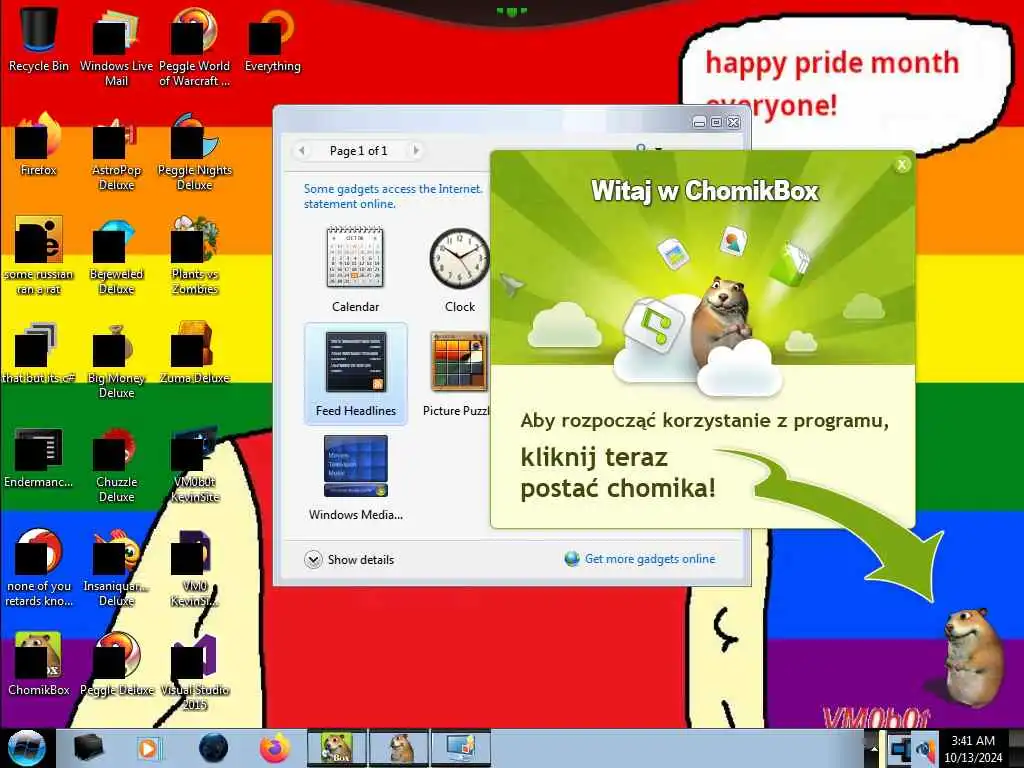
Task: Select the Calendar gadget
Action: pyautogui.click(x=355, y=268)
